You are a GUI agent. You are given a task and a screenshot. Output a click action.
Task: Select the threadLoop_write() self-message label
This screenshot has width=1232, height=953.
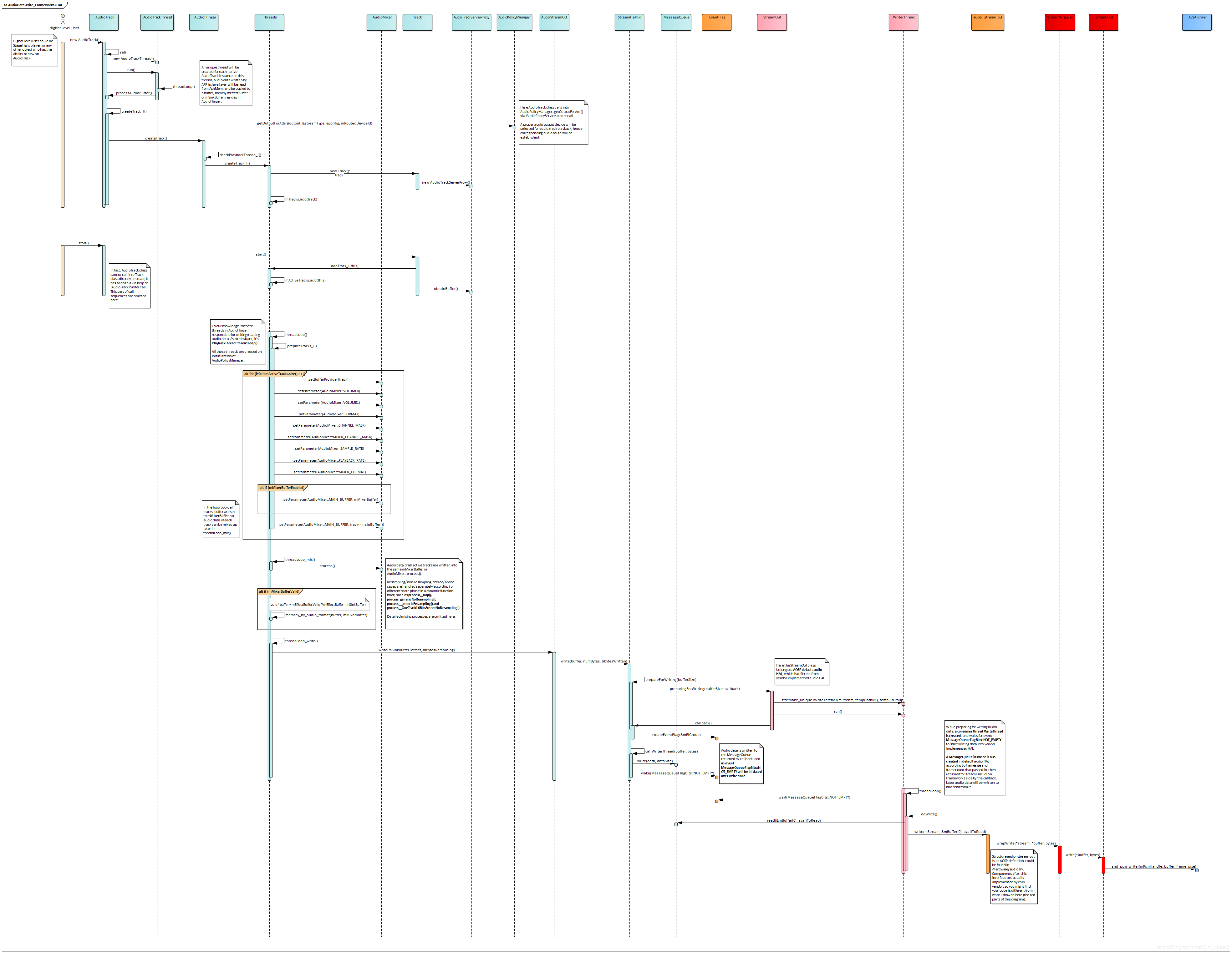click(x=301, y=641)
